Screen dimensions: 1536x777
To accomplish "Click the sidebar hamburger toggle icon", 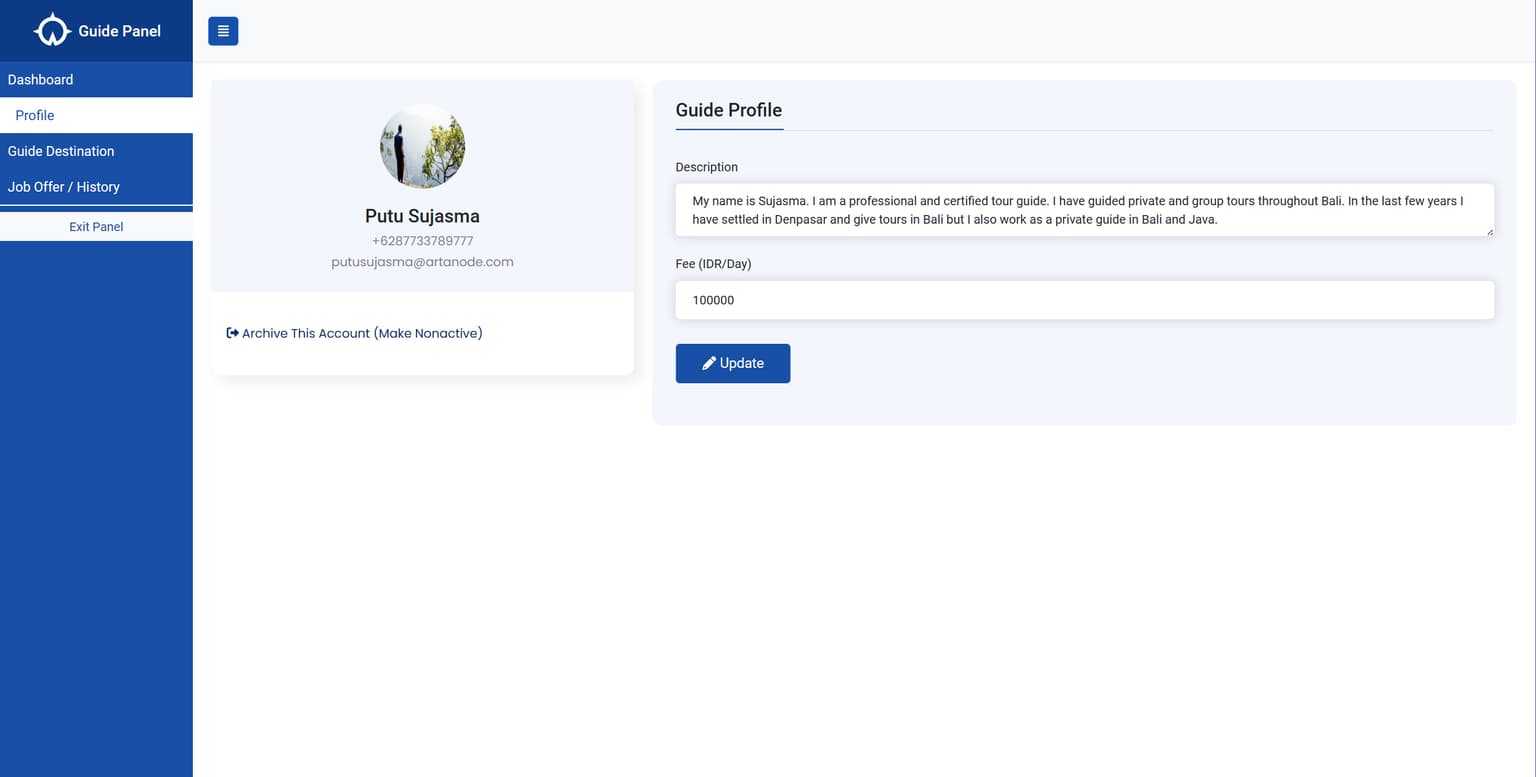I will pyautogui.click(x=222, y=31).
